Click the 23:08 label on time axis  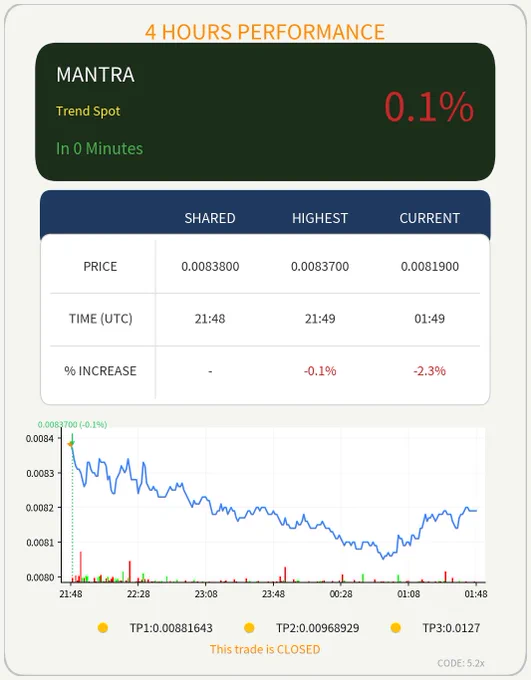(206, 594)
